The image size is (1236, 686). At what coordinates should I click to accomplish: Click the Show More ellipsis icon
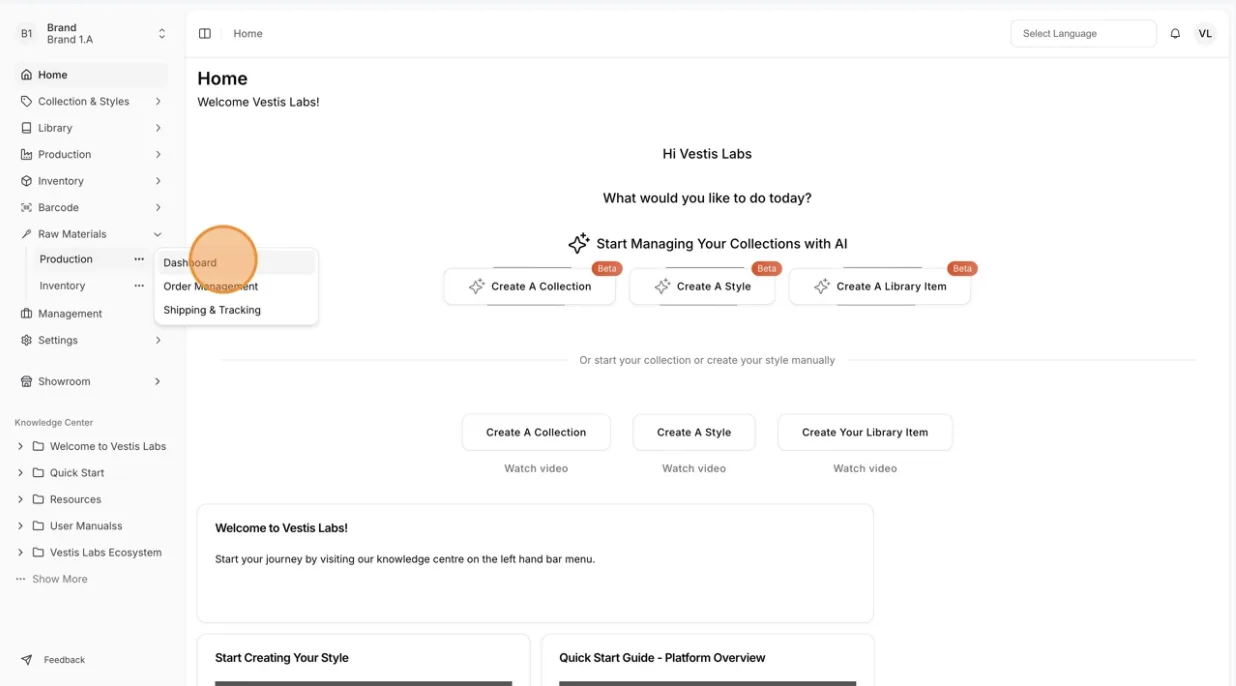pyautogui.click(x=21, y=579)
